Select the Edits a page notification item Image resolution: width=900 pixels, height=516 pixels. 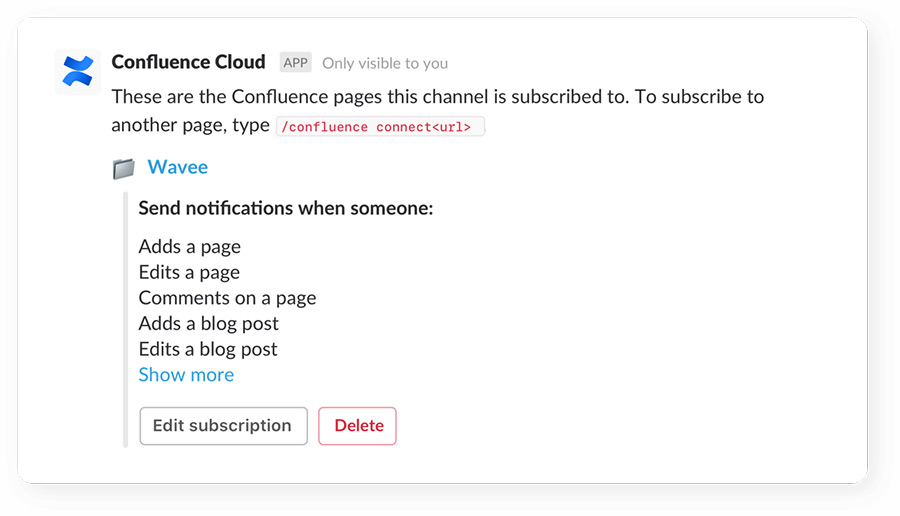[x=189, y=273]
